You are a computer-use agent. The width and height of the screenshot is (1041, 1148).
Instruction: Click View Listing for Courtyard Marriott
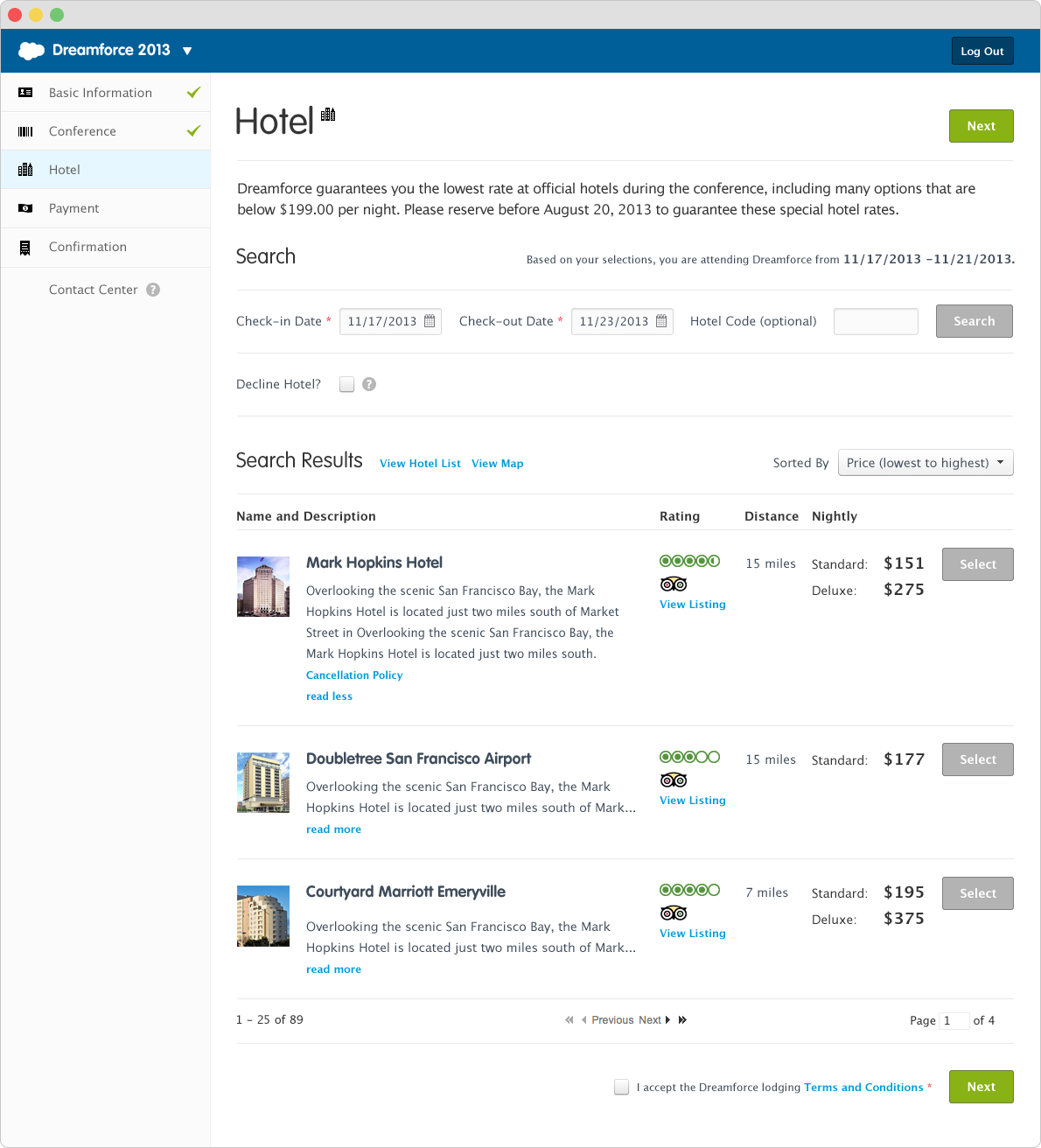[693, 934]
